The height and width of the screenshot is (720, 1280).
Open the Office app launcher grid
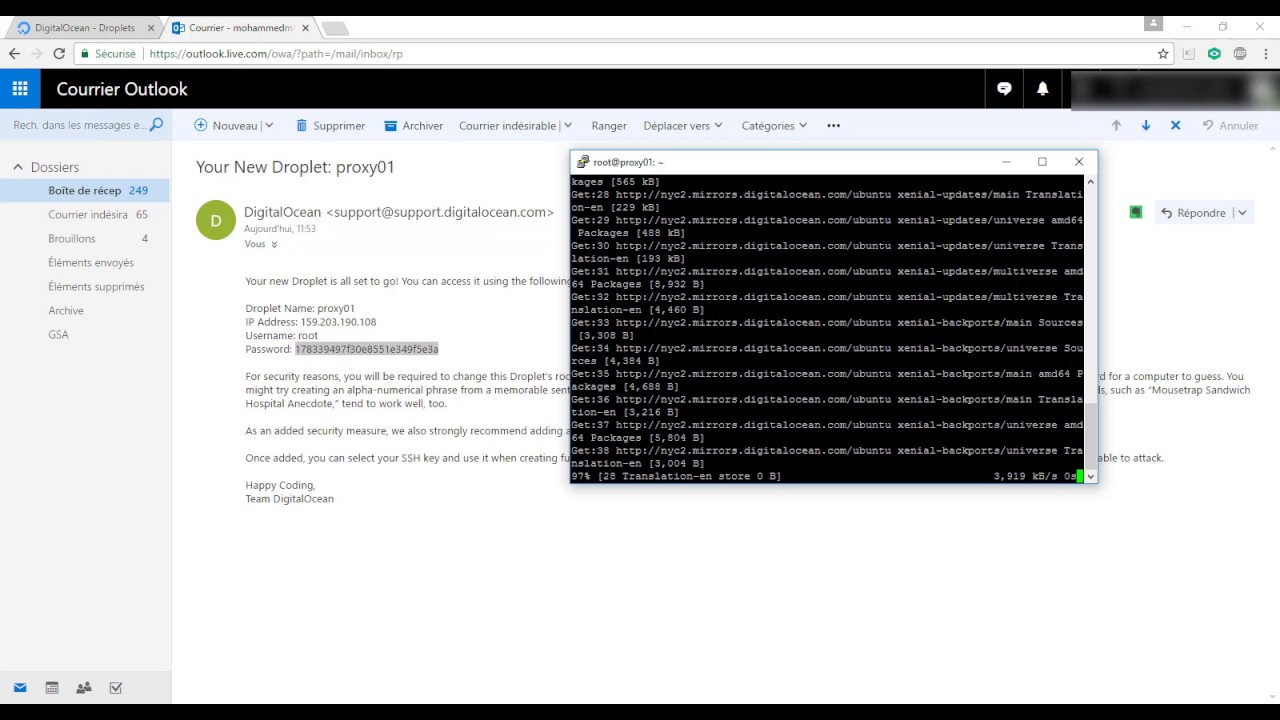click(20, 89)
